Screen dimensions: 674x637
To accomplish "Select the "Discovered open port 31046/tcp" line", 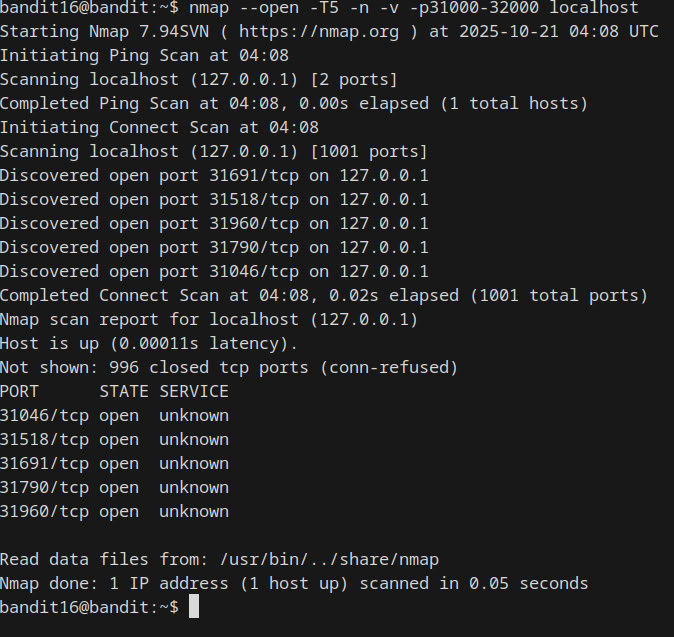I will click(x=214, y=271).
